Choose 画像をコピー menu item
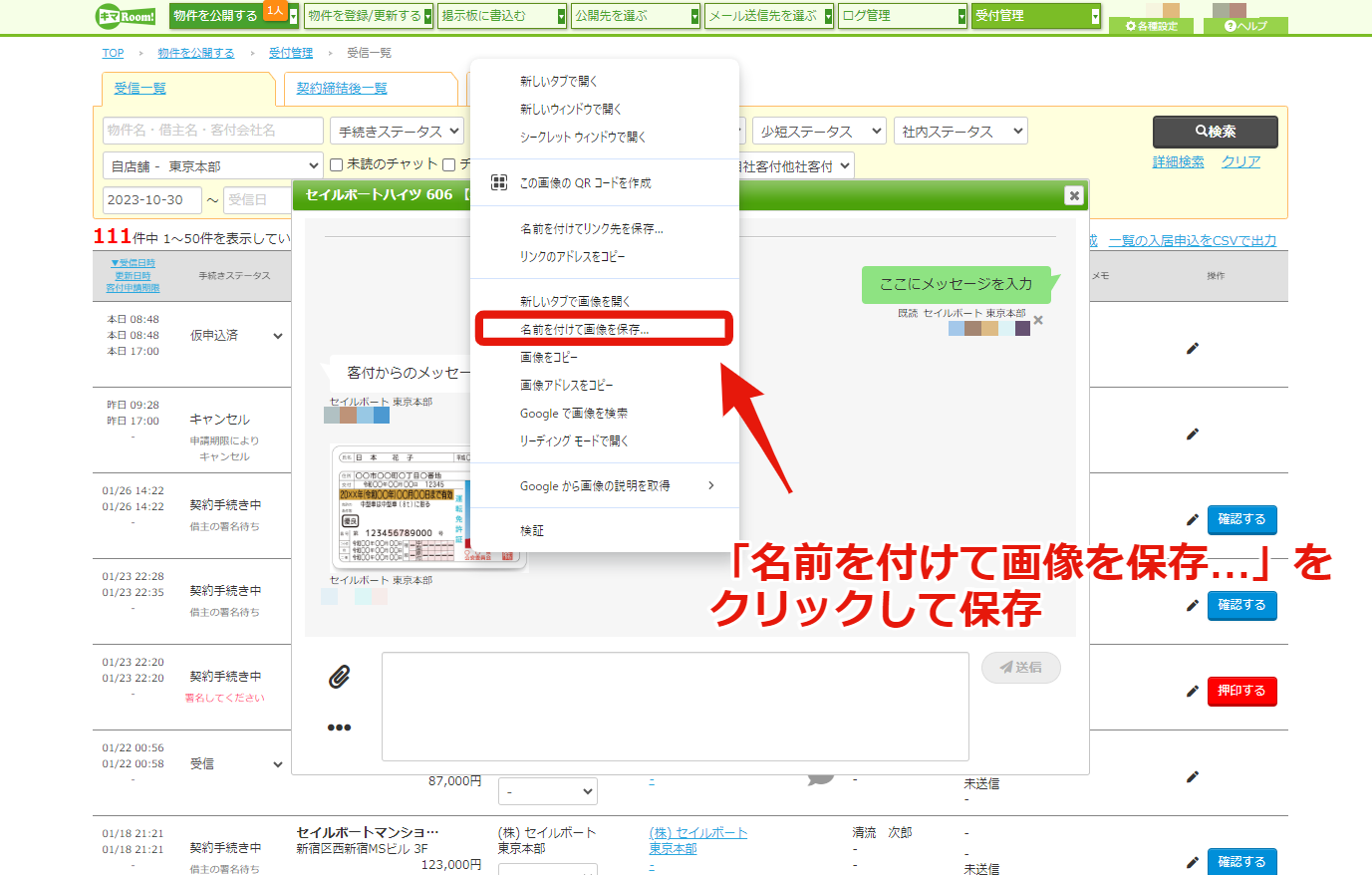 coord(604,357)
